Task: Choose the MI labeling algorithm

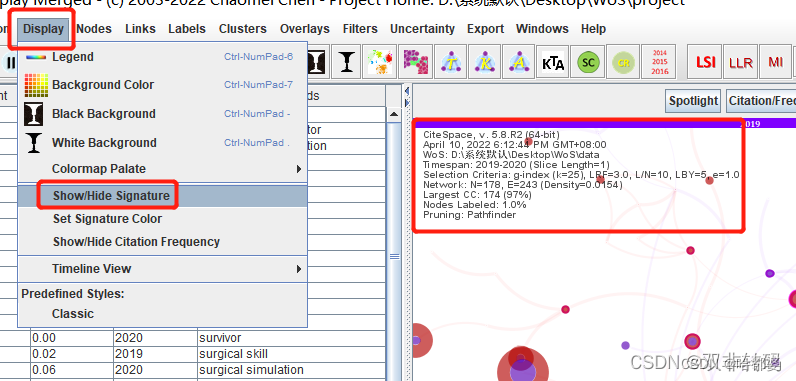Action: coord(775,62)
